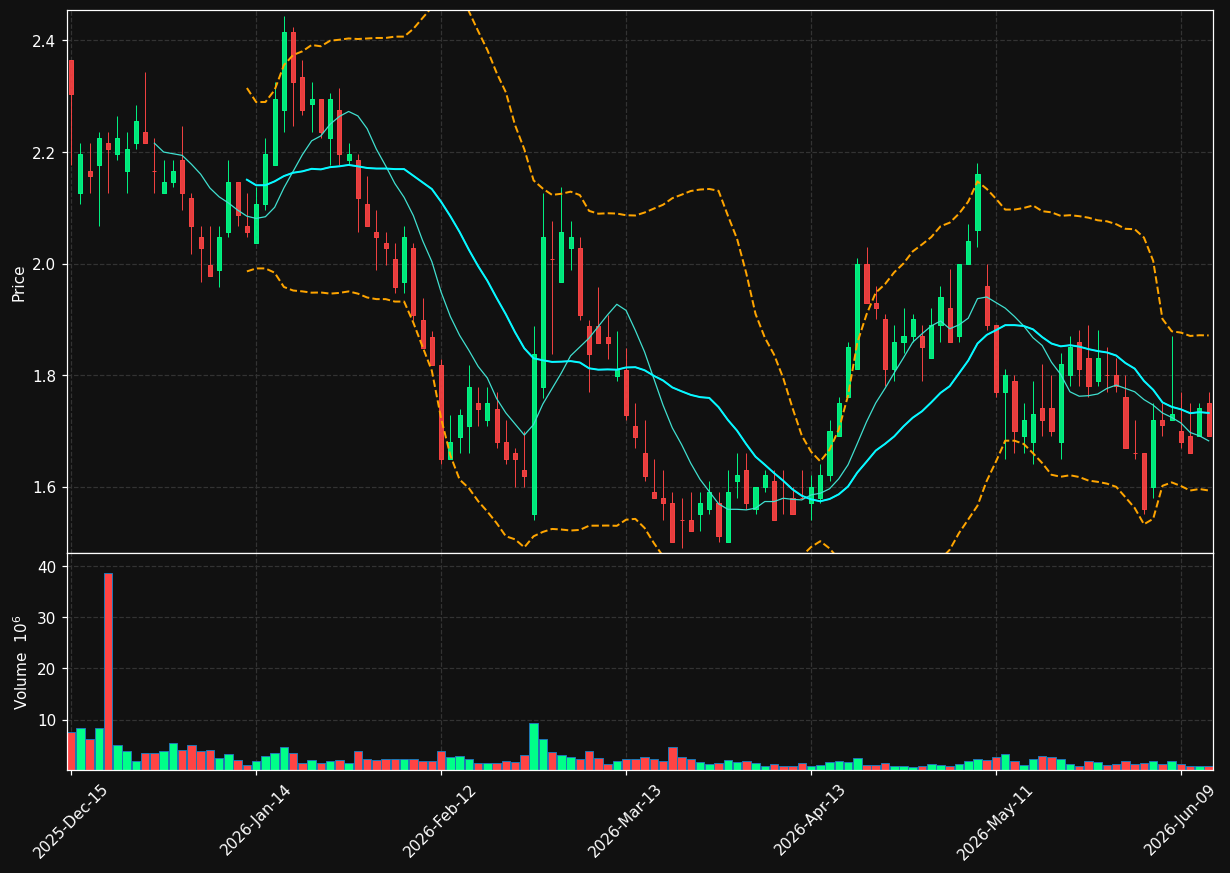Click the 1.8 price tick label
This screenshot has height=873, width=1230.
pos(43,376)
